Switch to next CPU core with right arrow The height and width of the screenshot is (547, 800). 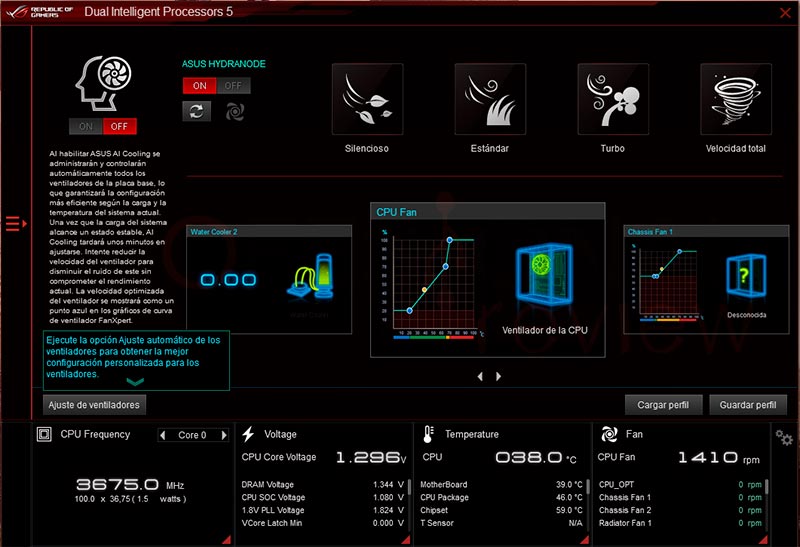pyautogui.click(x=224, y=435)
